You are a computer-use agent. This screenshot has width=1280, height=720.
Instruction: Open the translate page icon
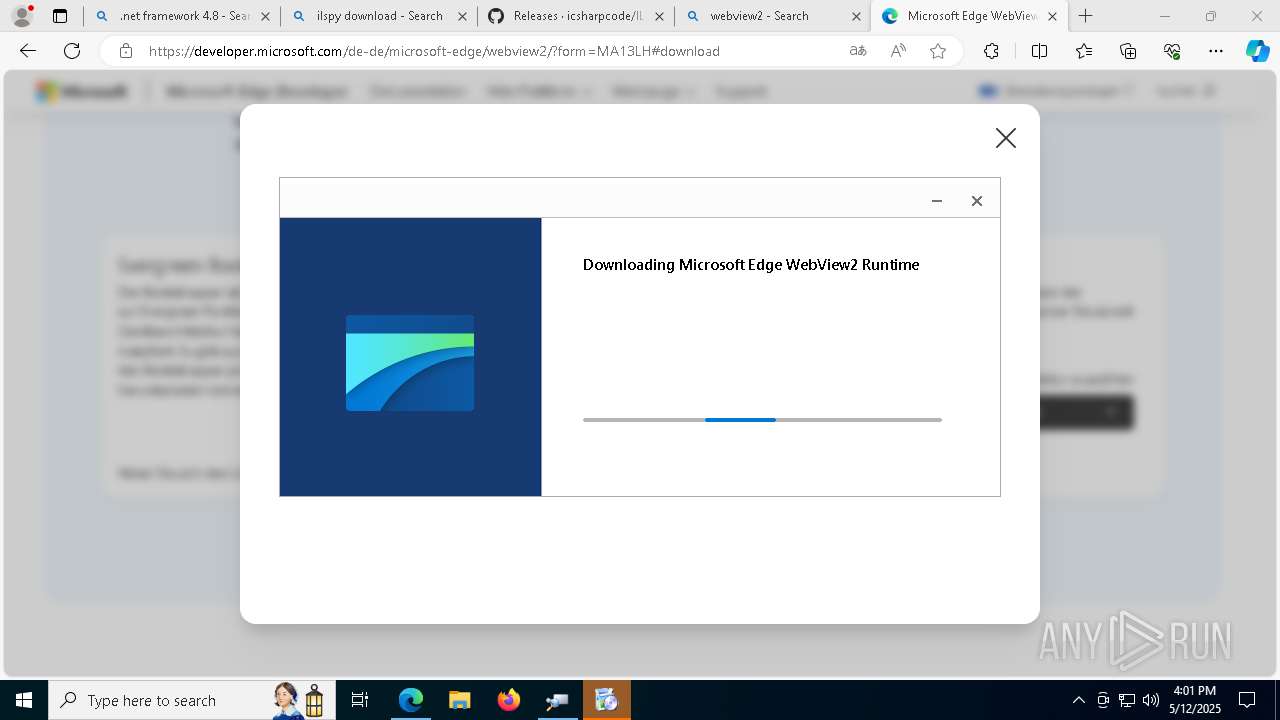click(x=858, y=51)
